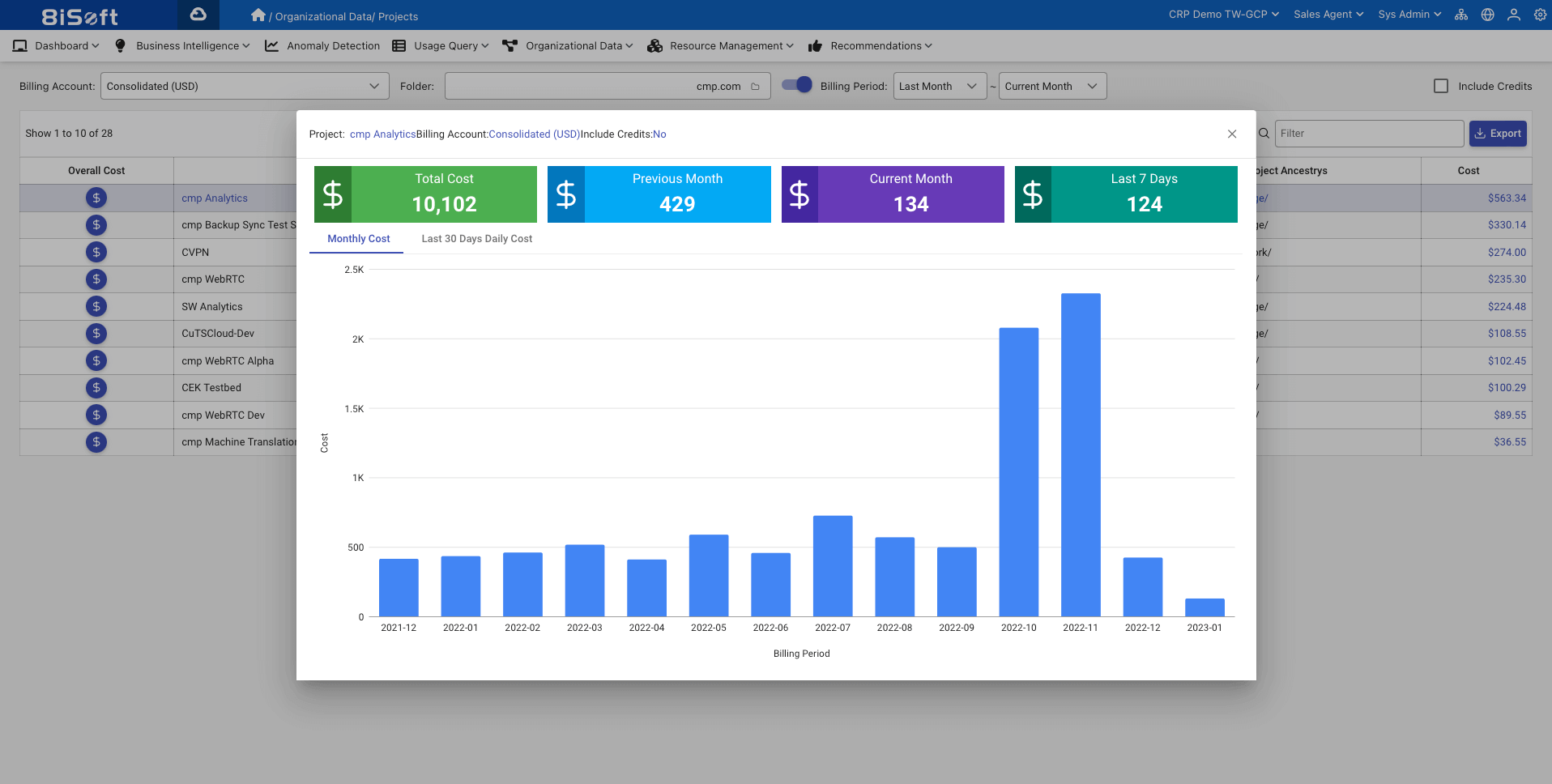Click dollar icon for cmp WebRTC Dev row
The width and height of the screenshot is (1552, 784).
(x=96, y=415)
